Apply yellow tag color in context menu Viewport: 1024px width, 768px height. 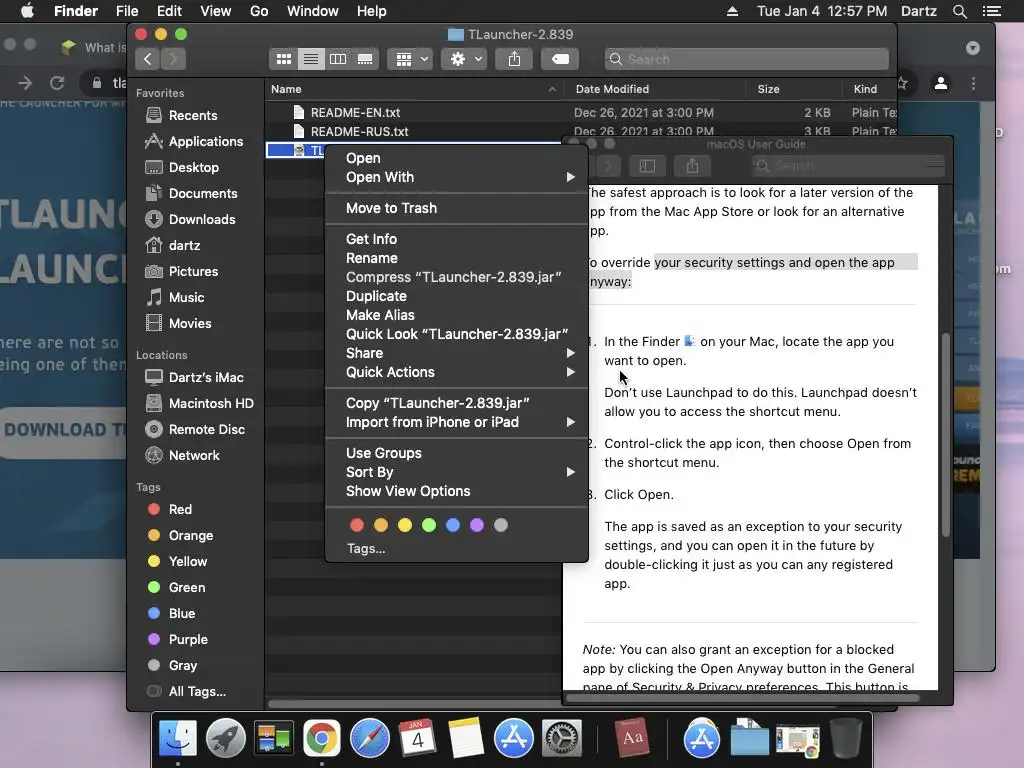tap(405, 525)
